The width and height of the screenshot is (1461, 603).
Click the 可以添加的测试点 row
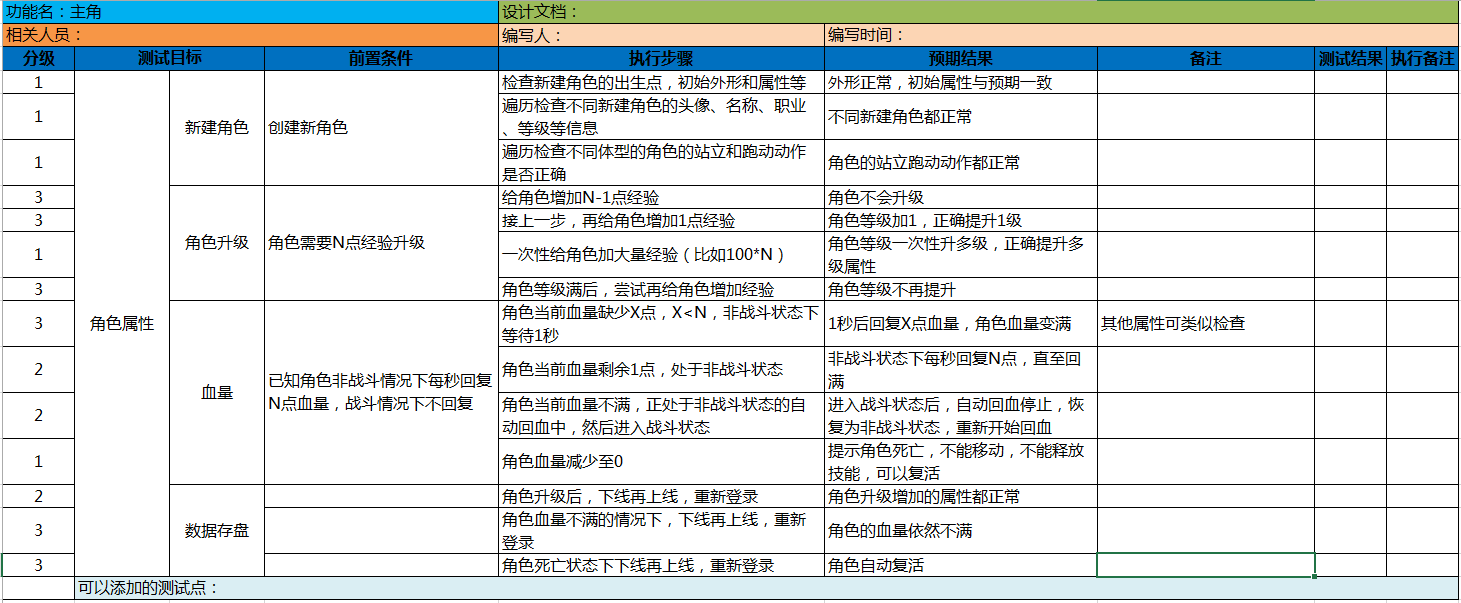tap(766, 588)
